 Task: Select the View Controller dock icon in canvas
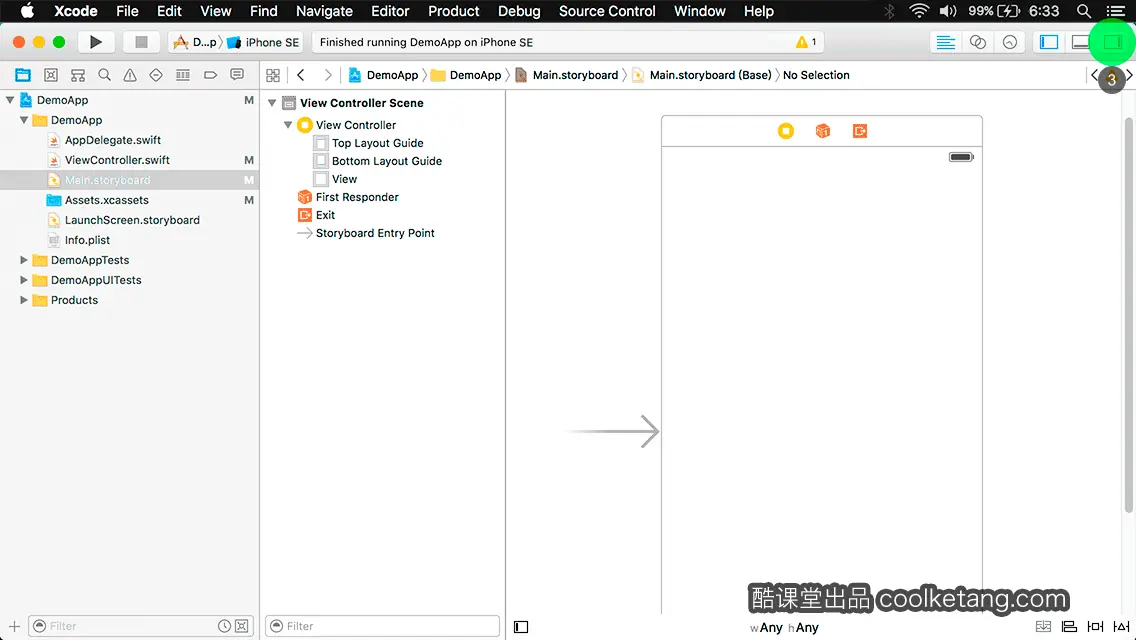coord(785,131)
